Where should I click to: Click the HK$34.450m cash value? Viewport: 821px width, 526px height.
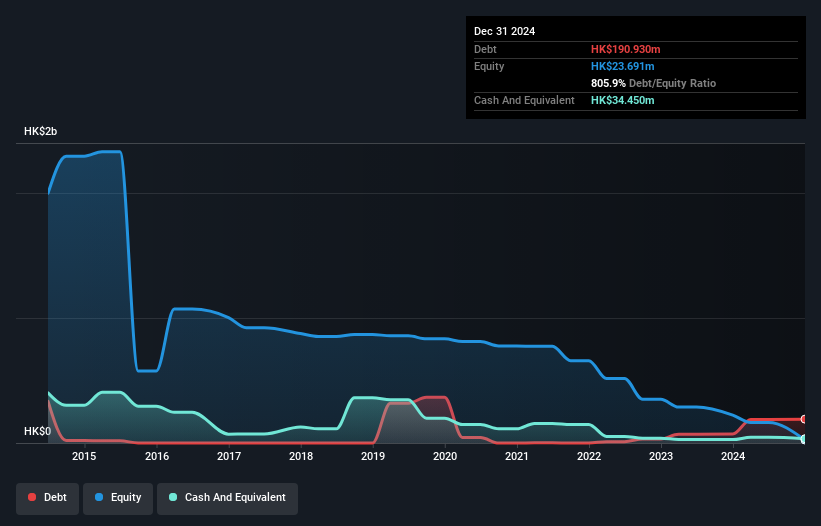click(x=623, y=100)
